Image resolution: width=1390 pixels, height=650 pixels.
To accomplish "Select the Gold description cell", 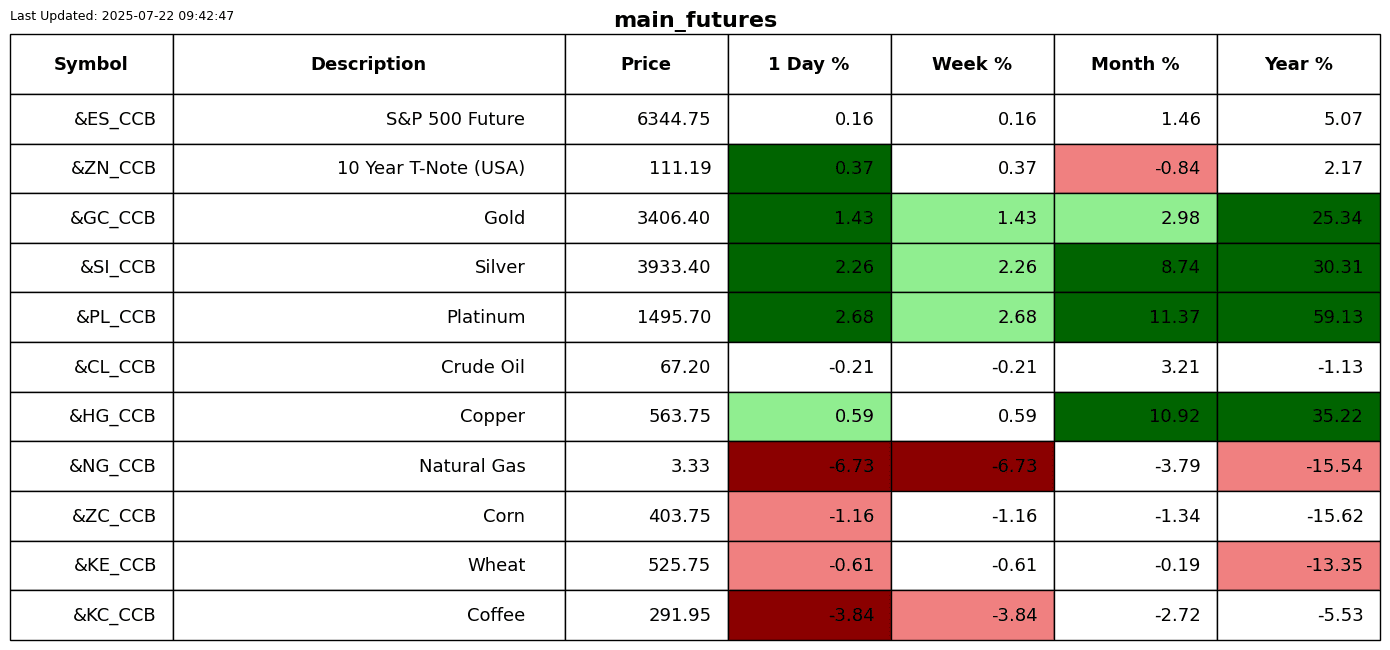I will tap(368, 218).
